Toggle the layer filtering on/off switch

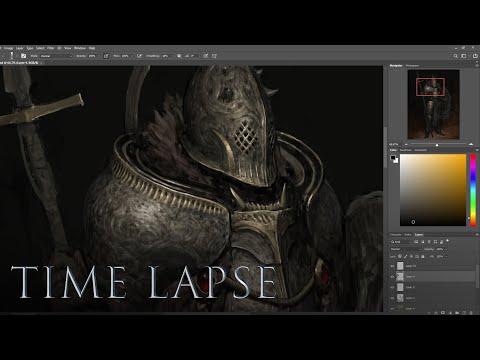tap(447, 241)
